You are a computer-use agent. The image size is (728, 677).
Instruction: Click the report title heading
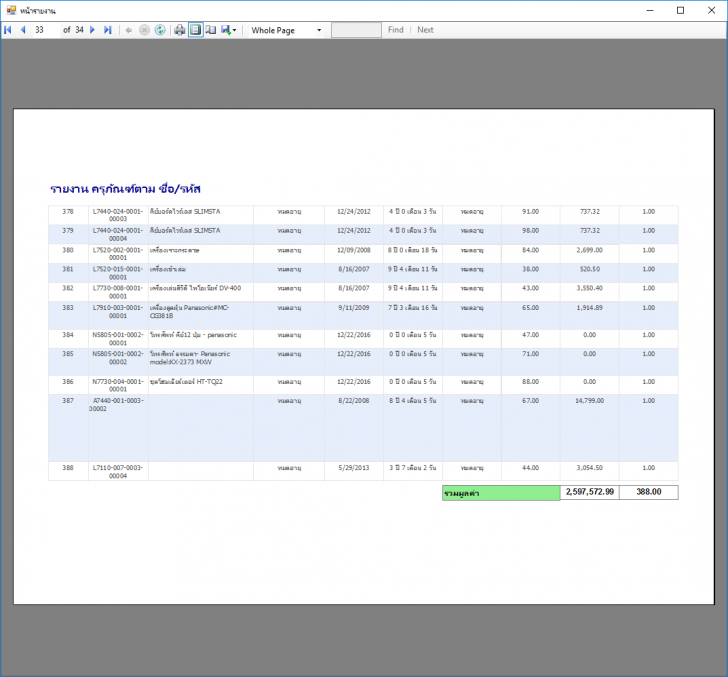point(126,188)
